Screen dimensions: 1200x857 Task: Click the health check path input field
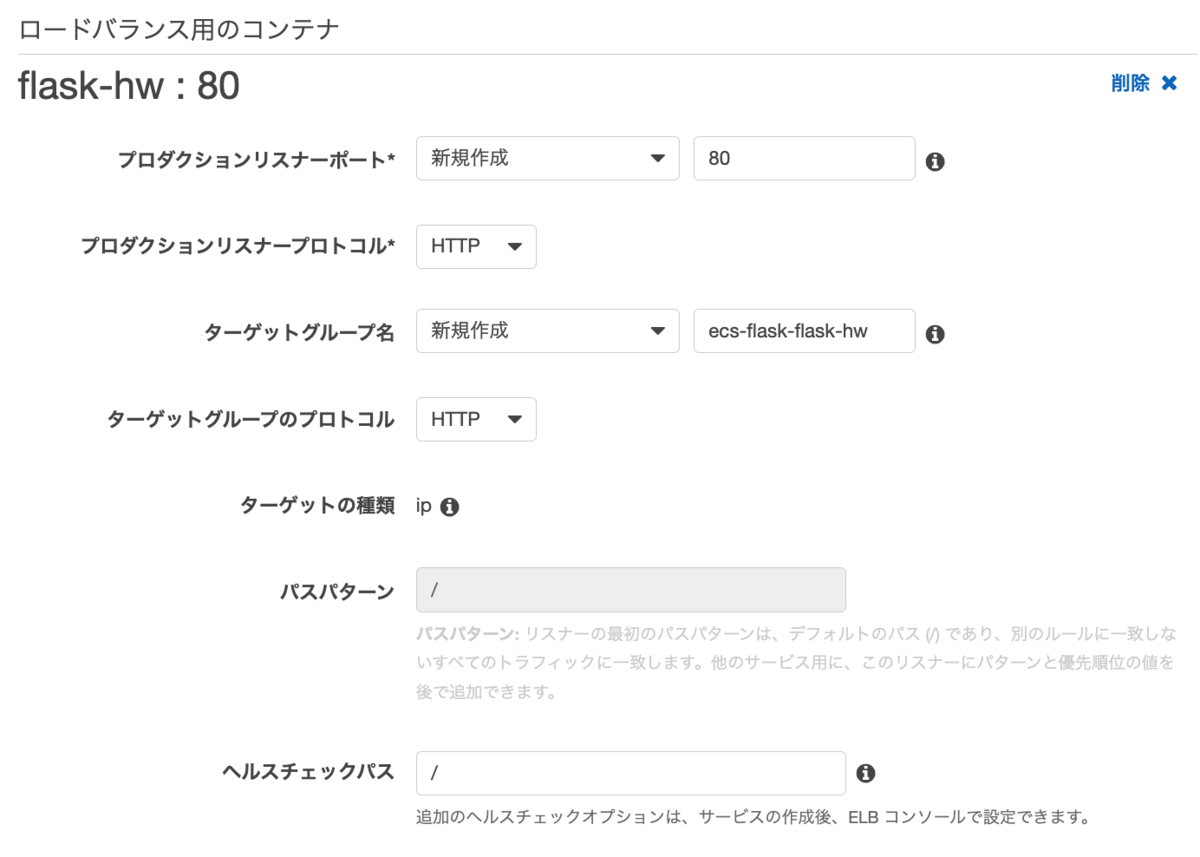[630, 773]
